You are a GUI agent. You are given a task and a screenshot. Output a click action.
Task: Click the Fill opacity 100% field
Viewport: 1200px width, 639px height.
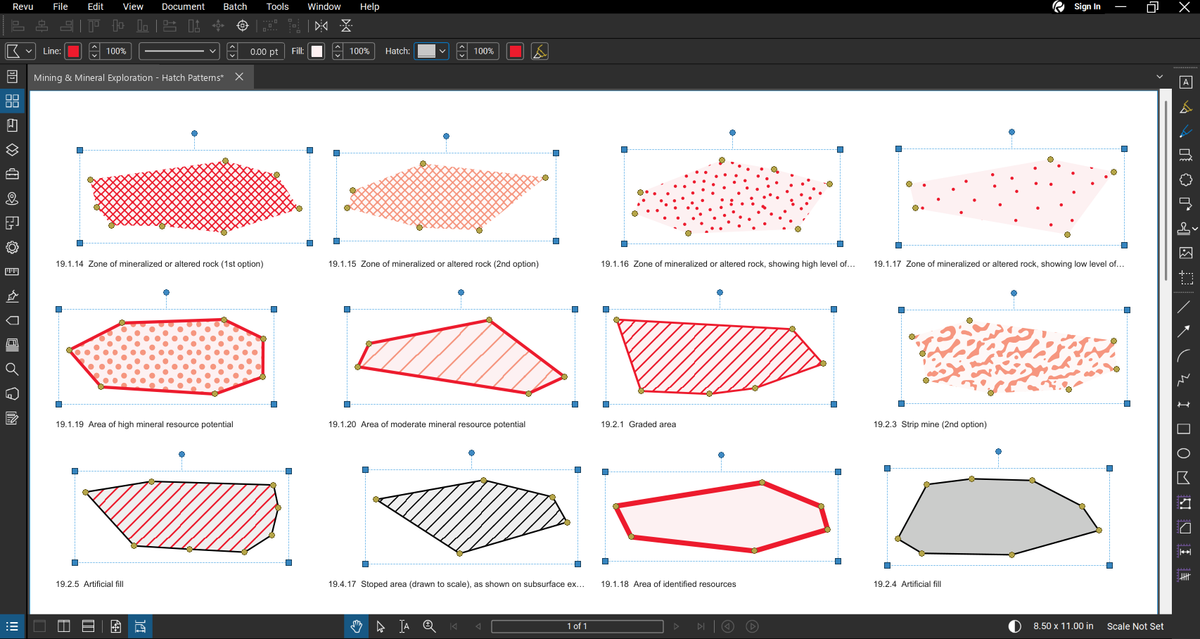(x=359, y=51)
